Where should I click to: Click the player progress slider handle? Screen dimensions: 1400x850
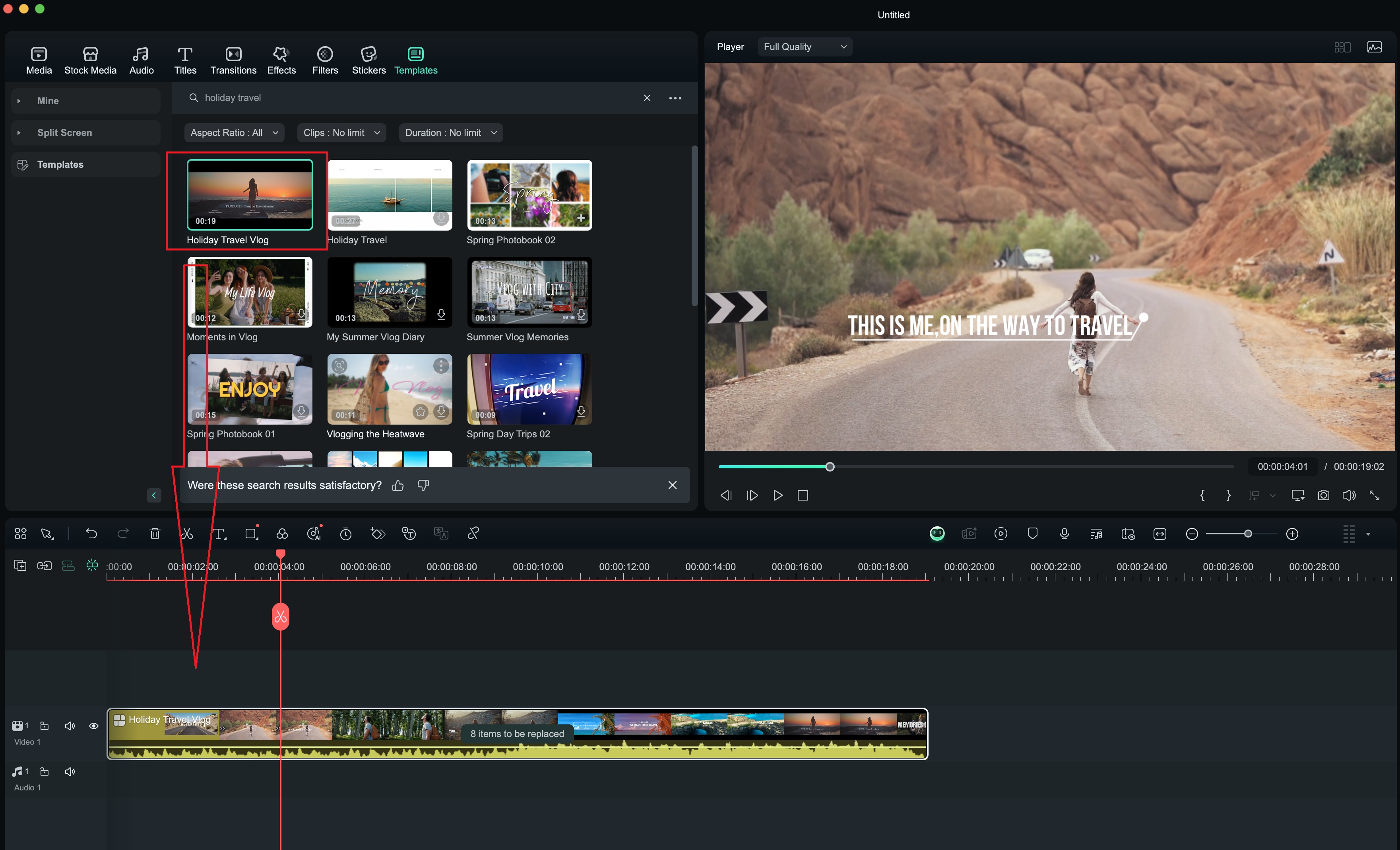pos(830,466)
